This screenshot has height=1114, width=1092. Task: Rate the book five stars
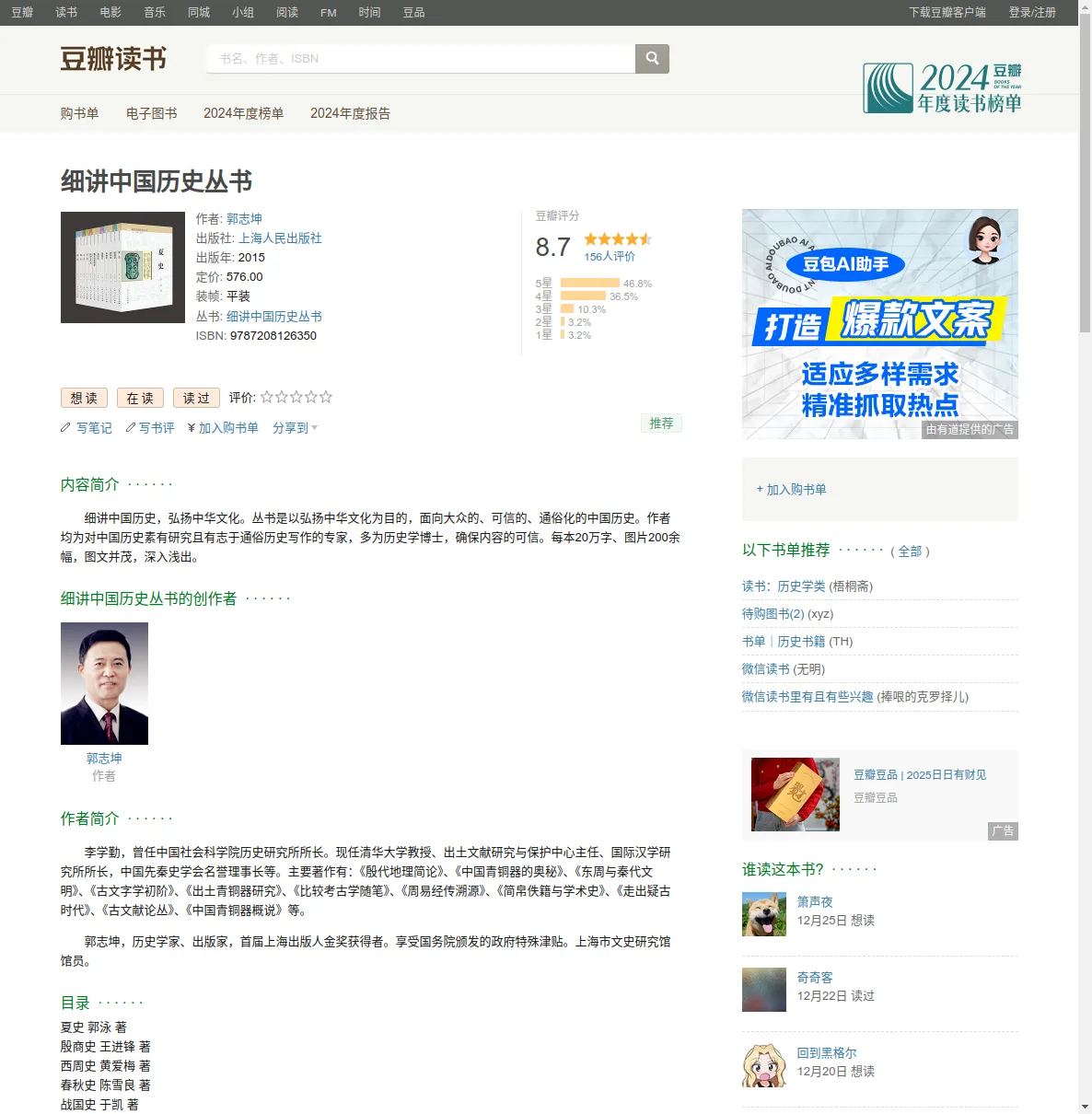[326, 398]
